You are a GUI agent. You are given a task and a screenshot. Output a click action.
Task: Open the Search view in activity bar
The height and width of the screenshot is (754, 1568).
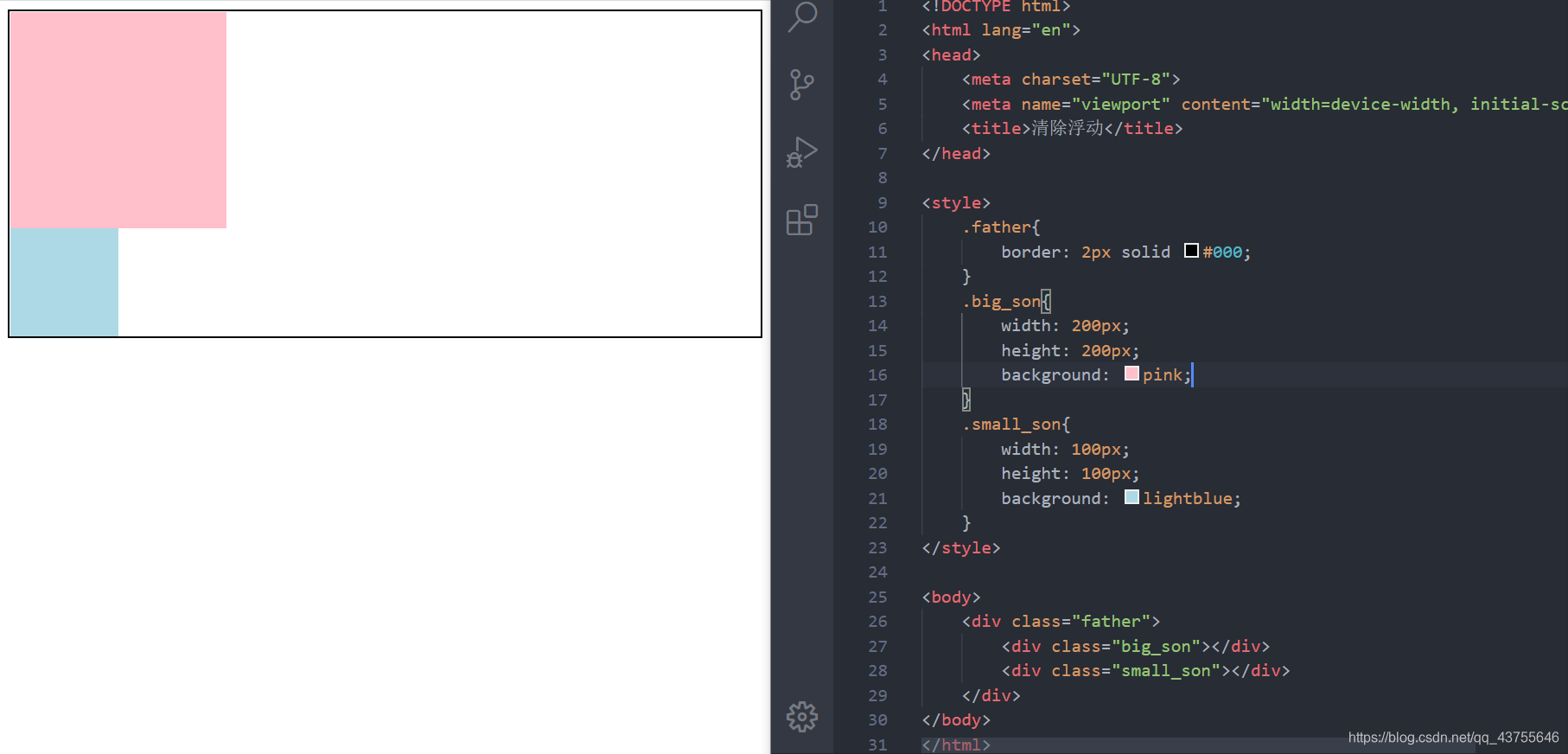[x=802, y=16]
